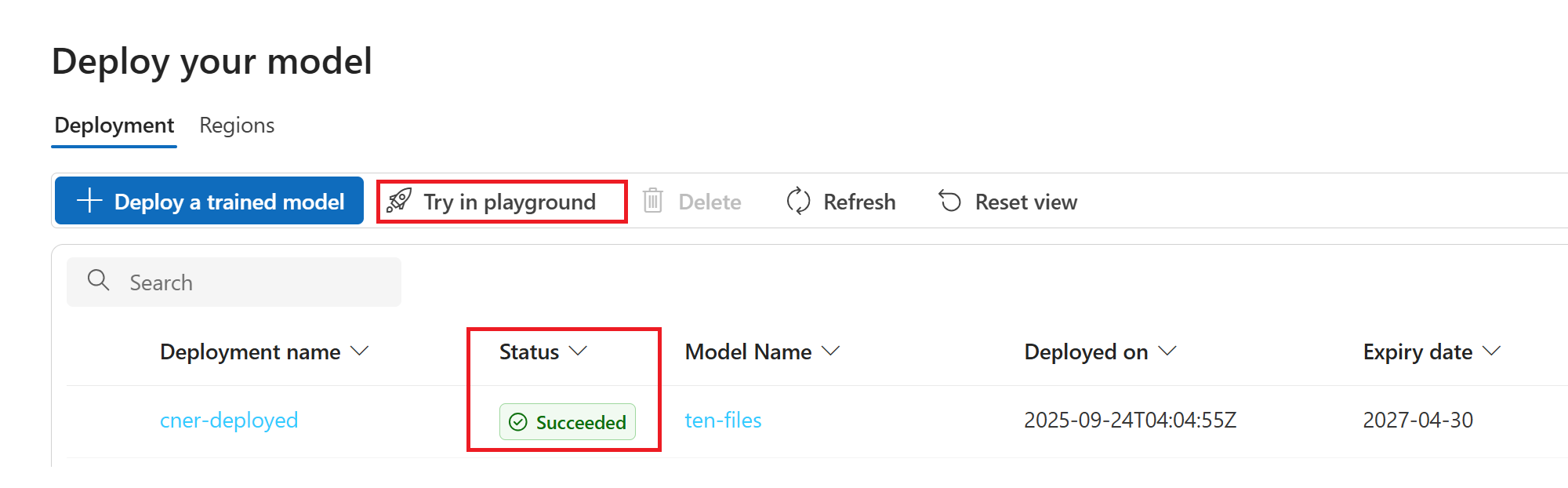Viewport: 1568px width, 488px height.
Task: Expand the Status column filter chevron
Action: tap(579, 351)
